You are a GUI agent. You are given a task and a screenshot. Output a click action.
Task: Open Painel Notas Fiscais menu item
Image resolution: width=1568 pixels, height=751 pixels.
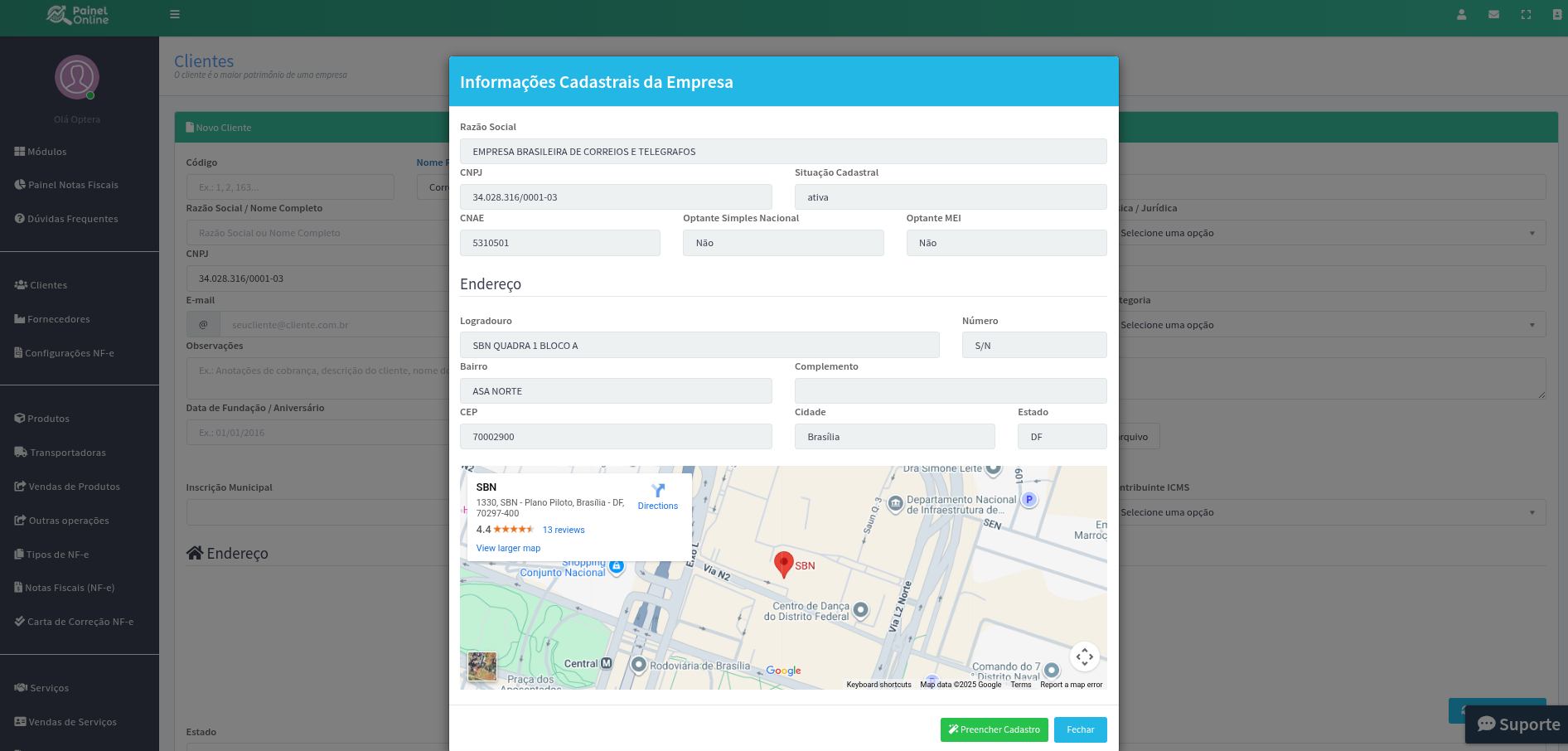coord(73,185)
